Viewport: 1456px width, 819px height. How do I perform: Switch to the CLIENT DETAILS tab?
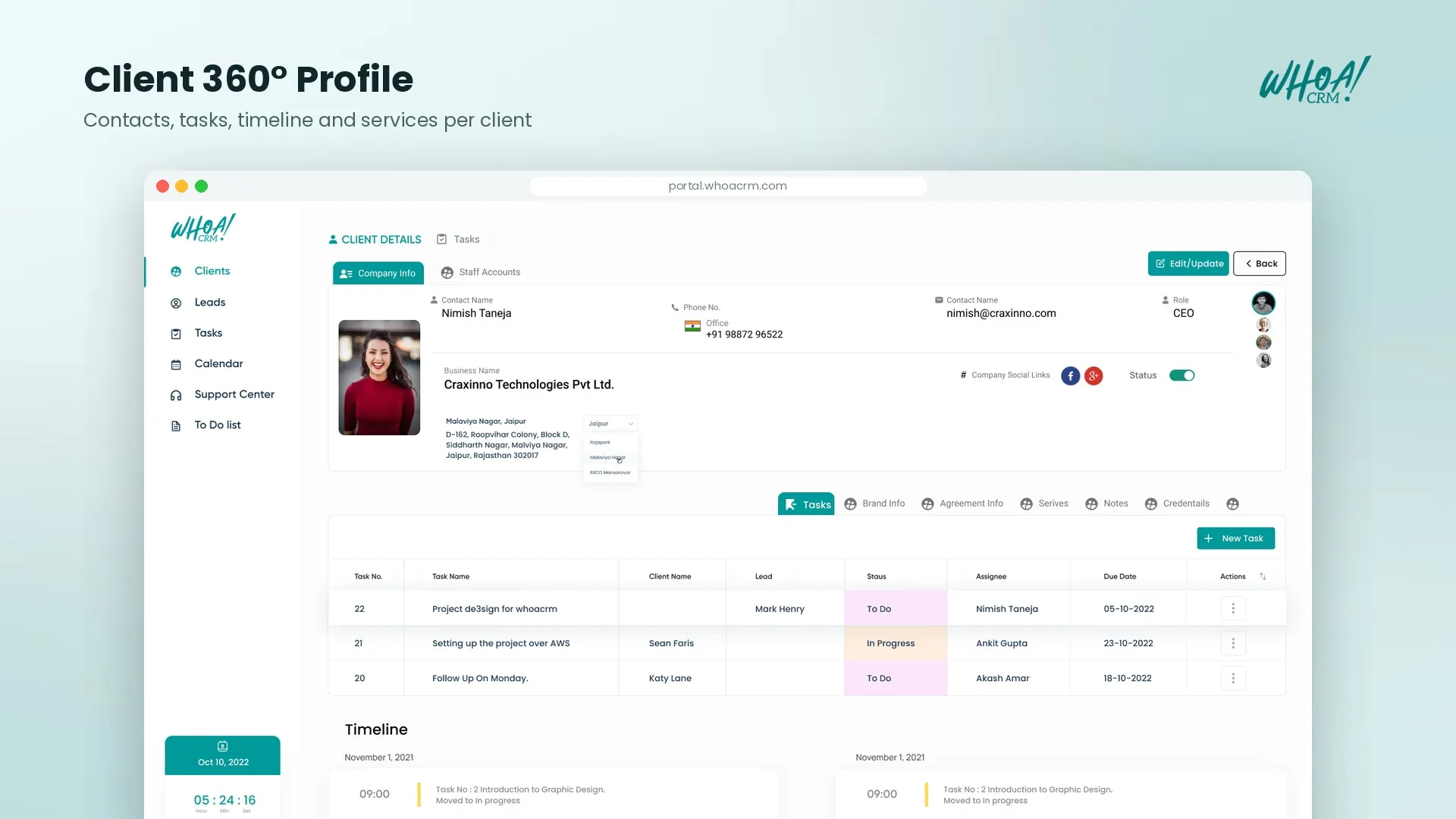[375, 240]
